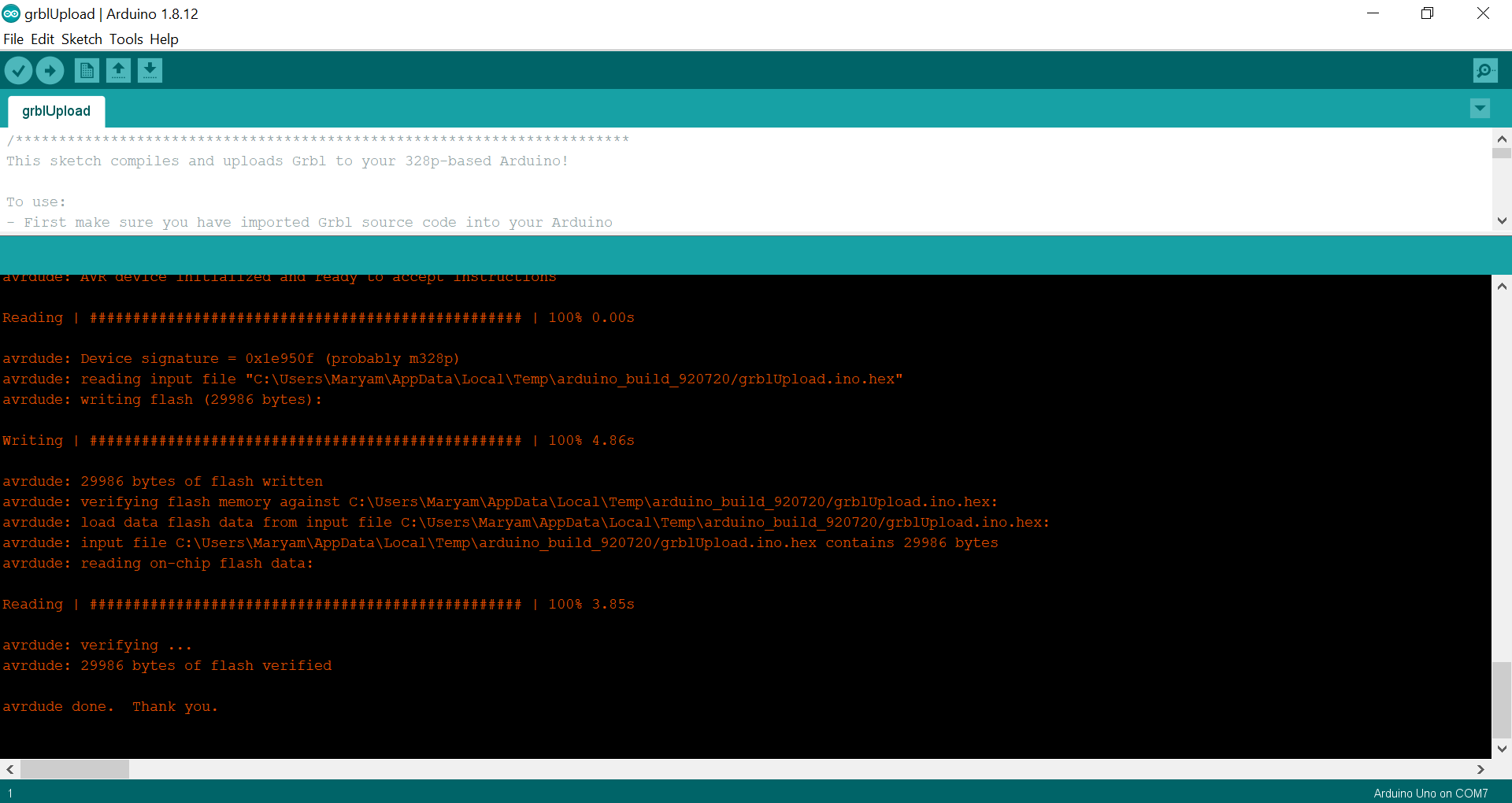Click 'First make sure you have imported' line

click(309, 223)
